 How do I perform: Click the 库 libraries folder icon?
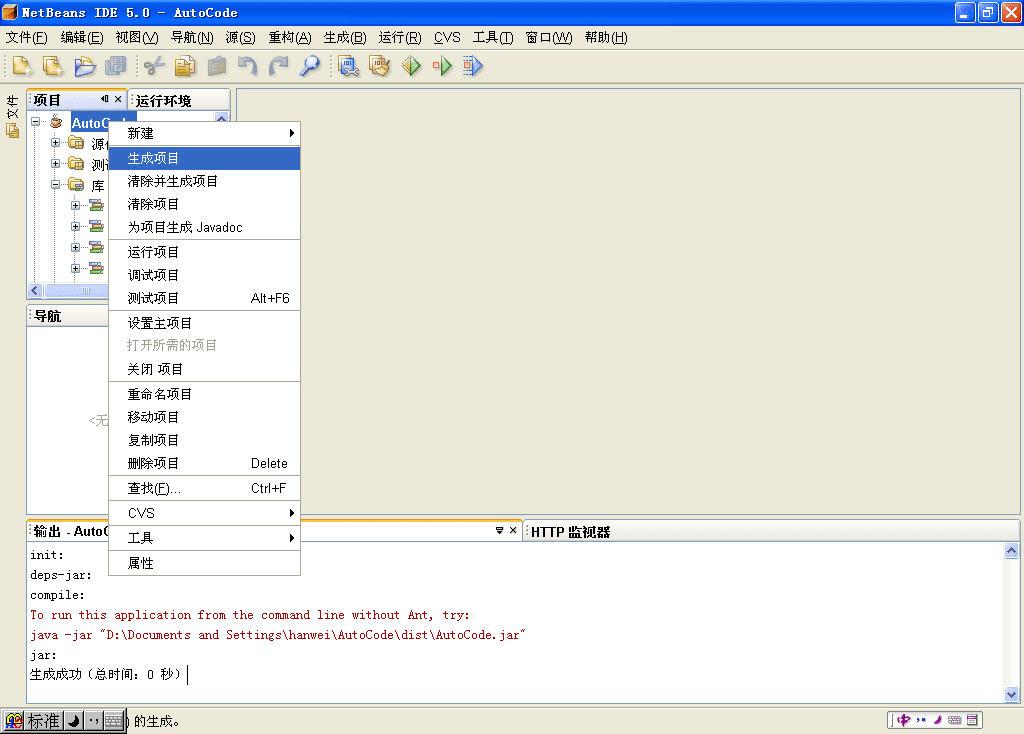pos(76,185)
